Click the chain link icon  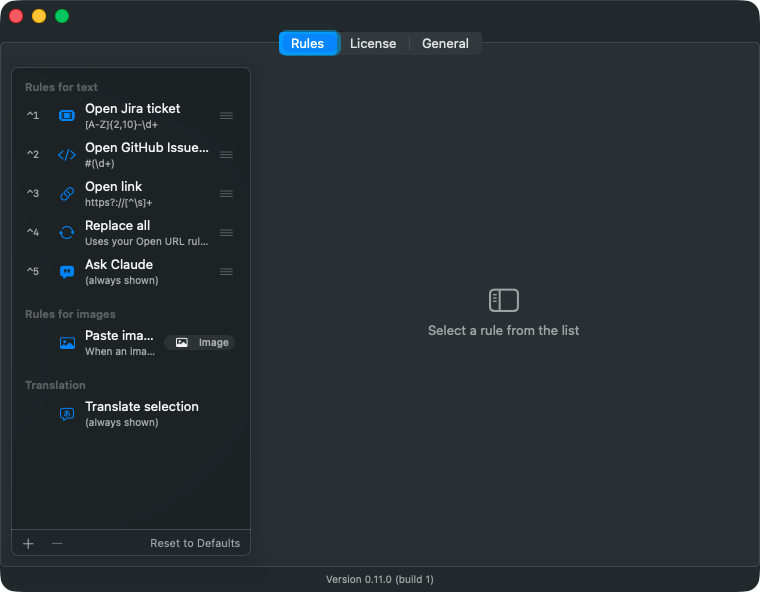tap(67, 193)
